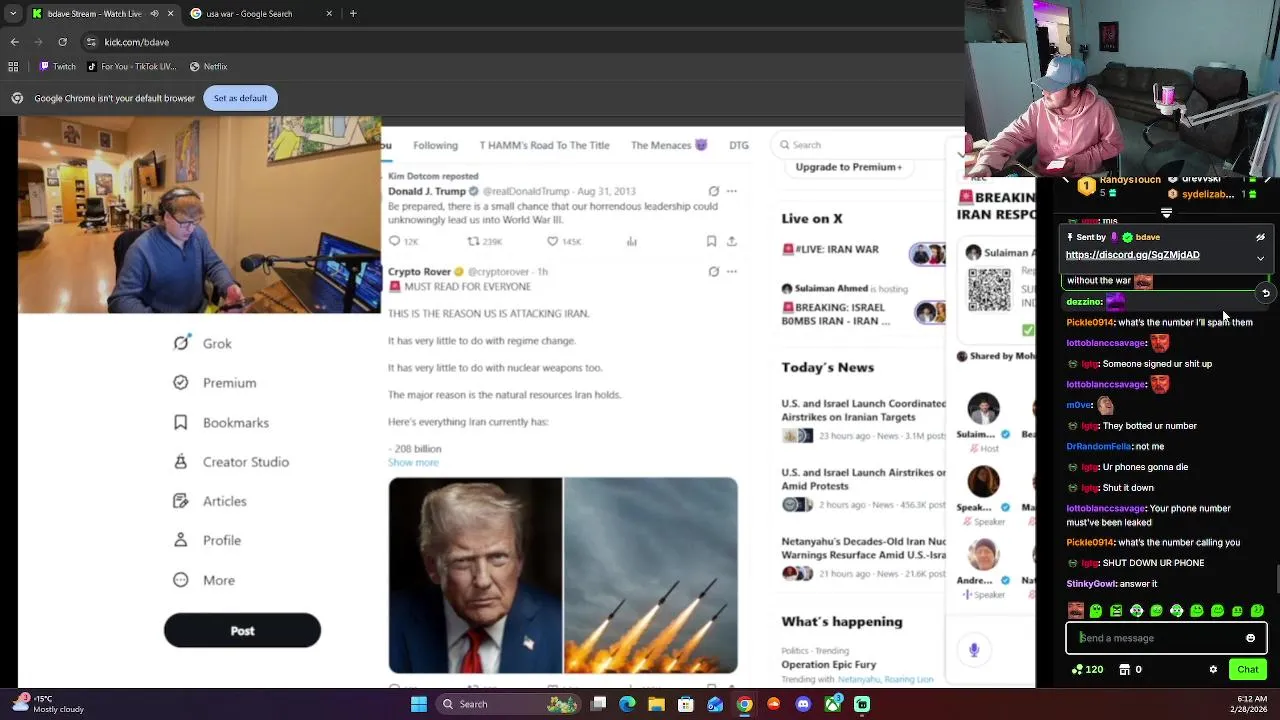Open the More menu in the sidebar
The height and width of the screenshot is (720, 1280).
(204, 580)
